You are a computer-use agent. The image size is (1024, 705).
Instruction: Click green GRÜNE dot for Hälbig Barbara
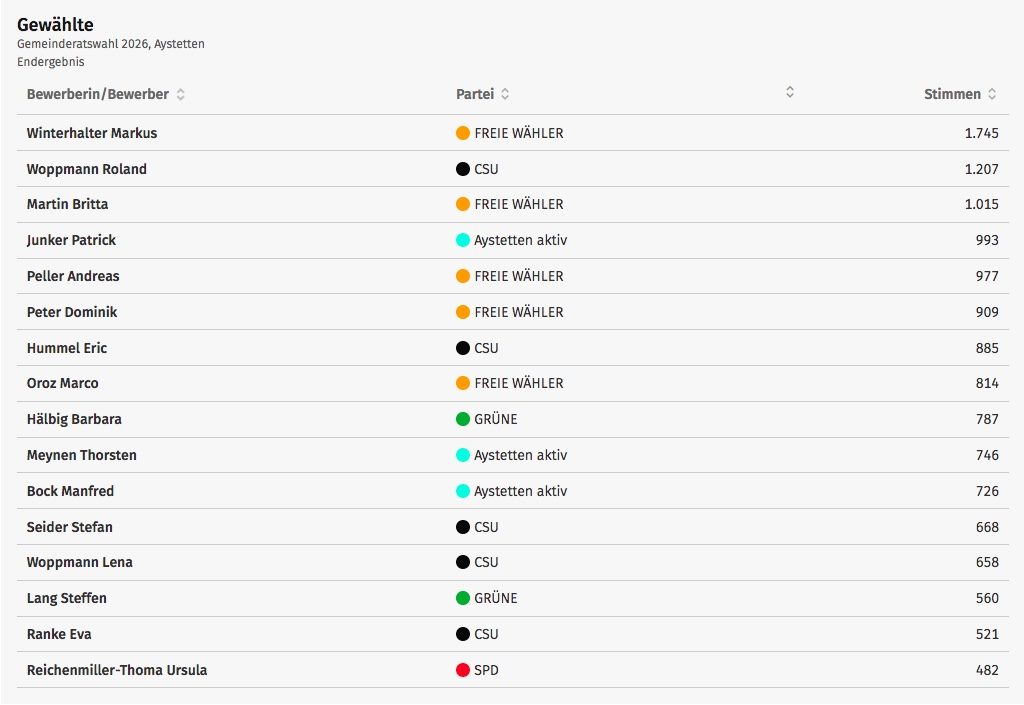click(x=463, y=419)
